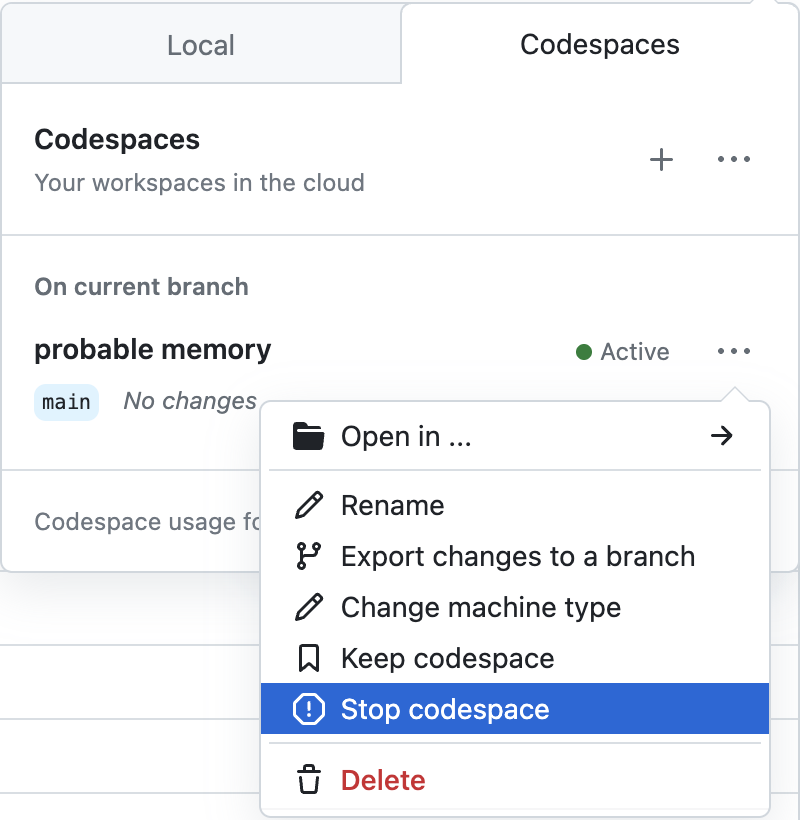The width and height of the screenshot is (800, 820).
Task: Select the alert icon next to Stop codespace
Action: click(309, 709)
